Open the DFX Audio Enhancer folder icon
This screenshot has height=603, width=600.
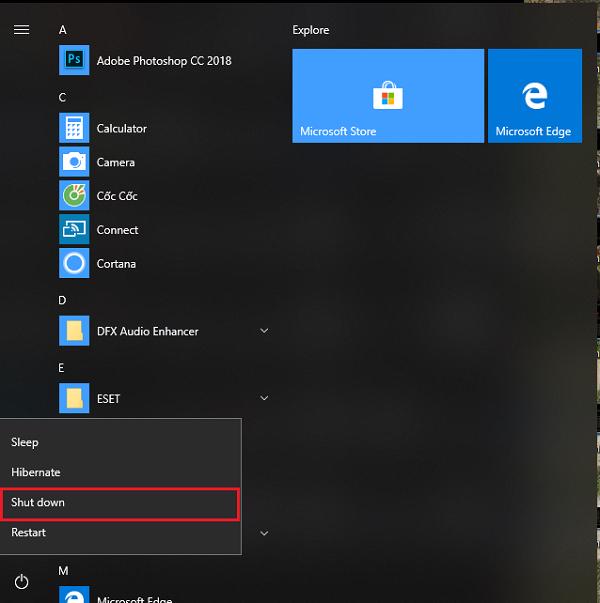pos(74,331)
